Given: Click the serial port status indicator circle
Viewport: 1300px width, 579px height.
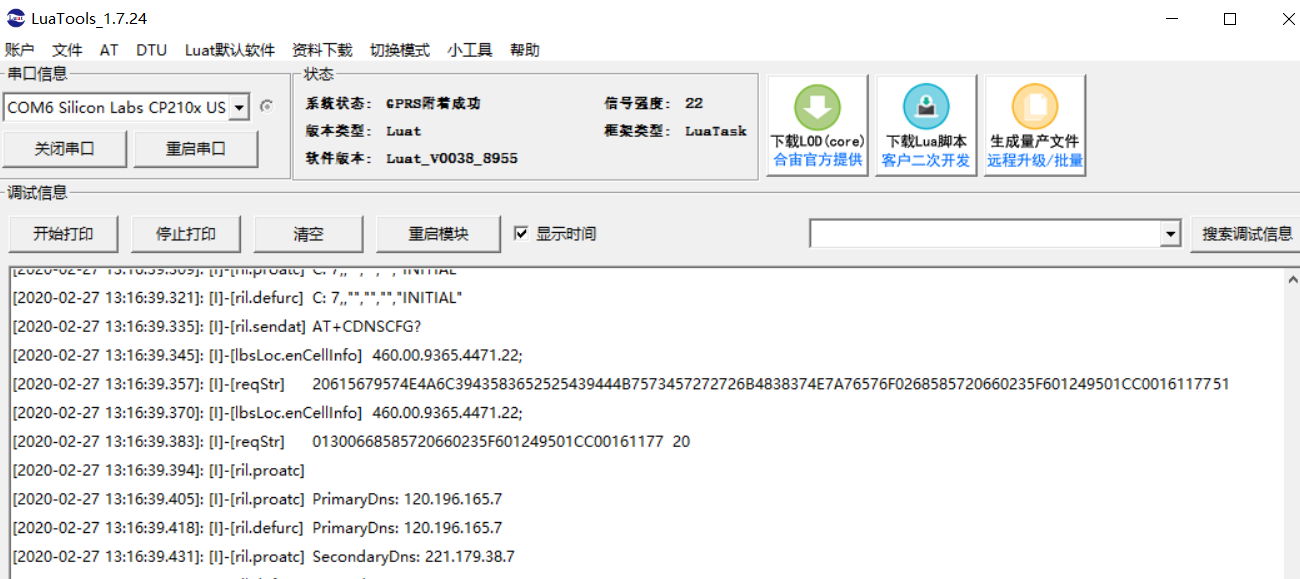Looking at the screenshot, I should [266, 106].
